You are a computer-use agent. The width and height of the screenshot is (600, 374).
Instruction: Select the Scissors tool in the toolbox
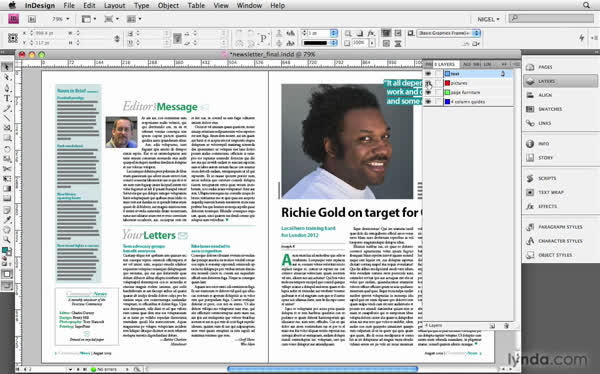pyautogui.click(x=7, y=168)
